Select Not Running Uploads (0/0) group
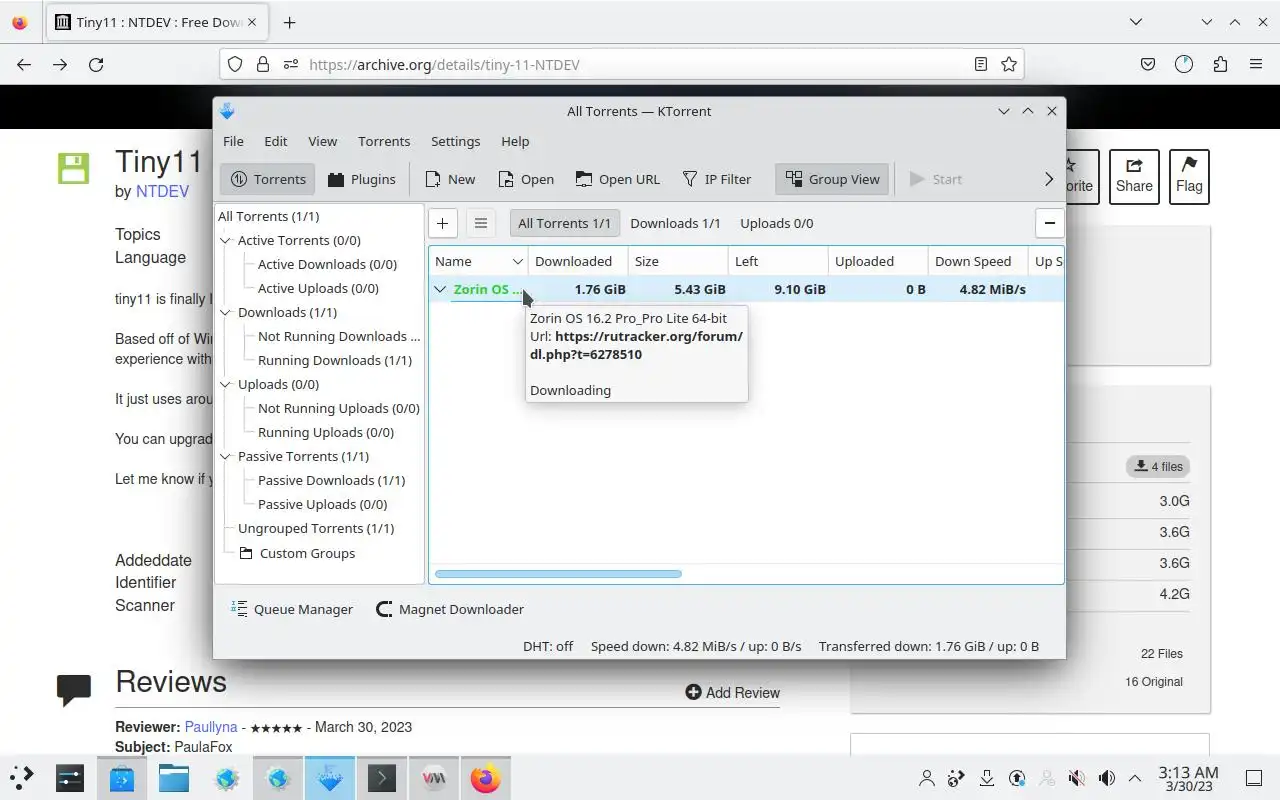Image resolution: width=1280 pixels, height=800 pixels. coord(338,408)
